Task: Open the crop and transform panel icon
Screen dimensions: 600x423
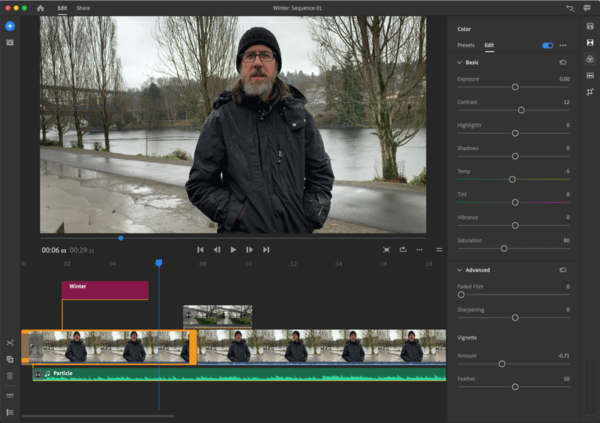Action: [x=590, y=92]
